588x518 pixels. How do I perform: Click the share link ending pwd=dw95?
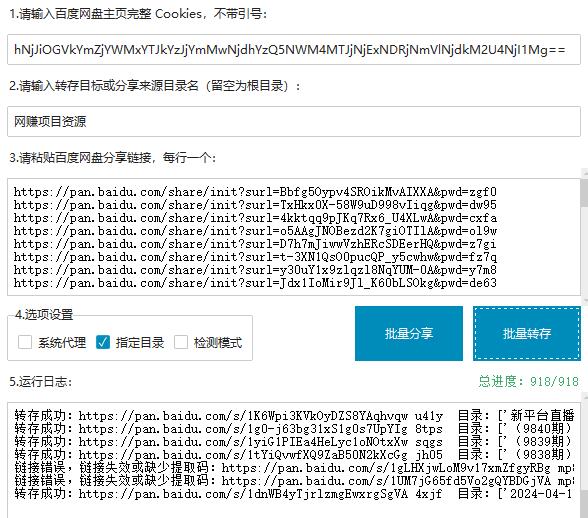255,205
